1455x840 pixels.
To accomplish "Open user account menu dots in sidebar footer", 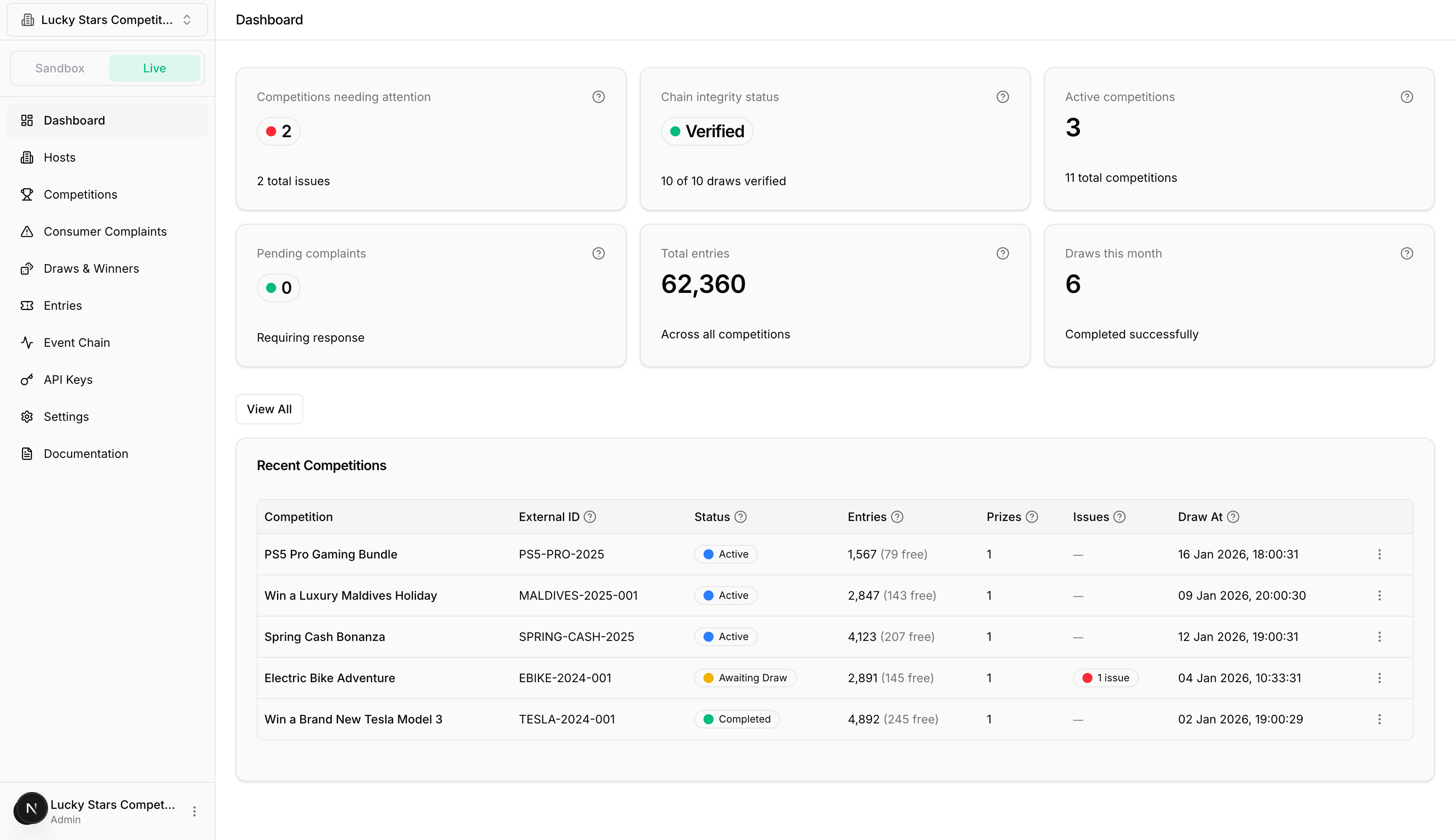I will (195, 811).
